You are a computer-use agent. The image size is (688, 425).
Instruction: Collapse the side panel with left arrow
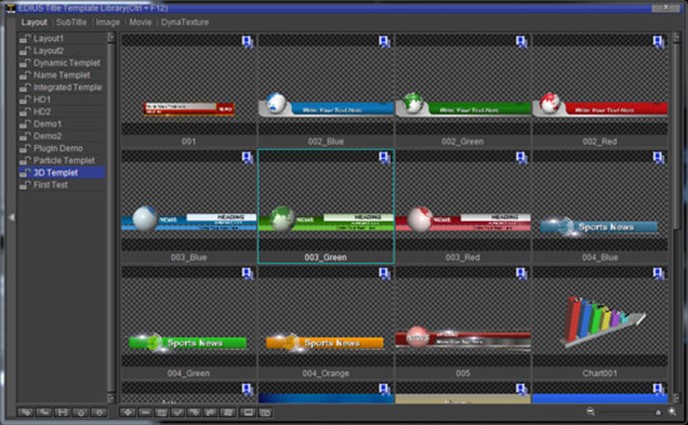11,217
